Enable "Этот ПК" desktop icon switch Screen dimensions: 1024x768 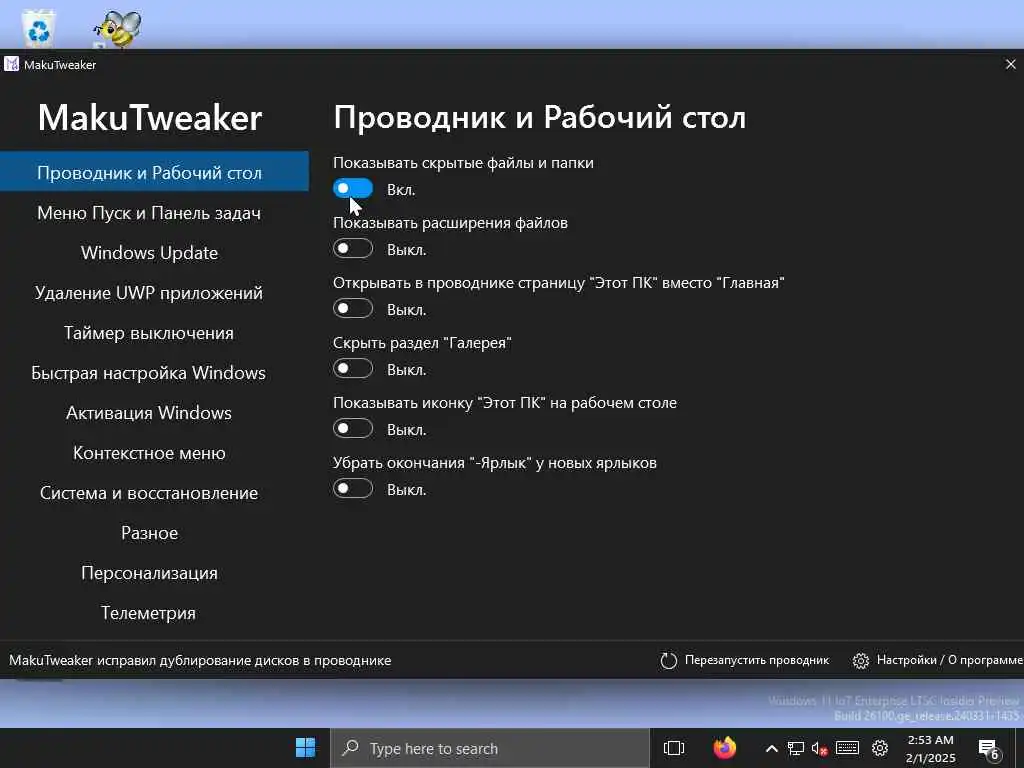(x=353, y=429)
